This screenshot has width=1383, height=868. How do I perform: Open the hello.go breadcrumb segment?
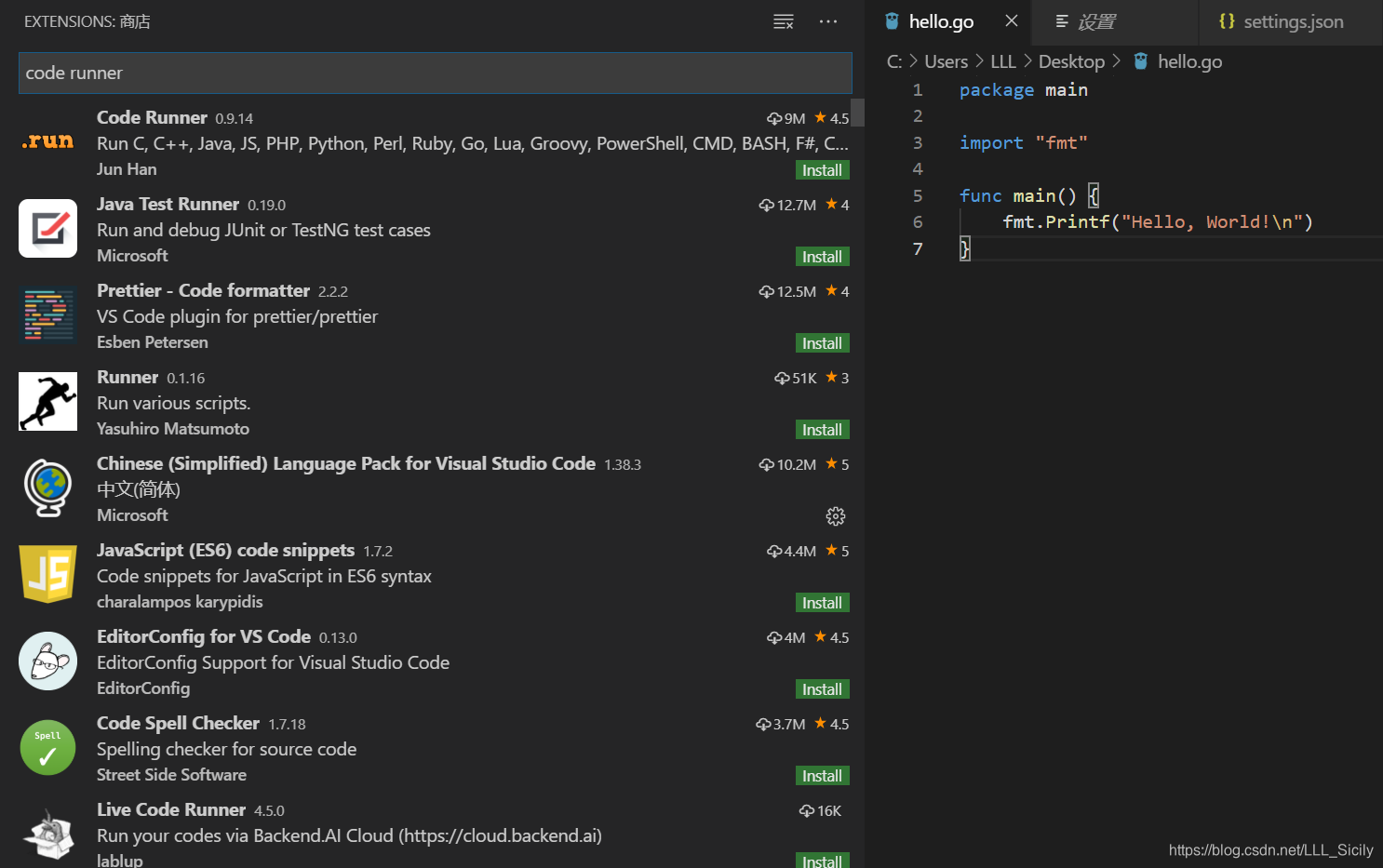click(1189, 61)
